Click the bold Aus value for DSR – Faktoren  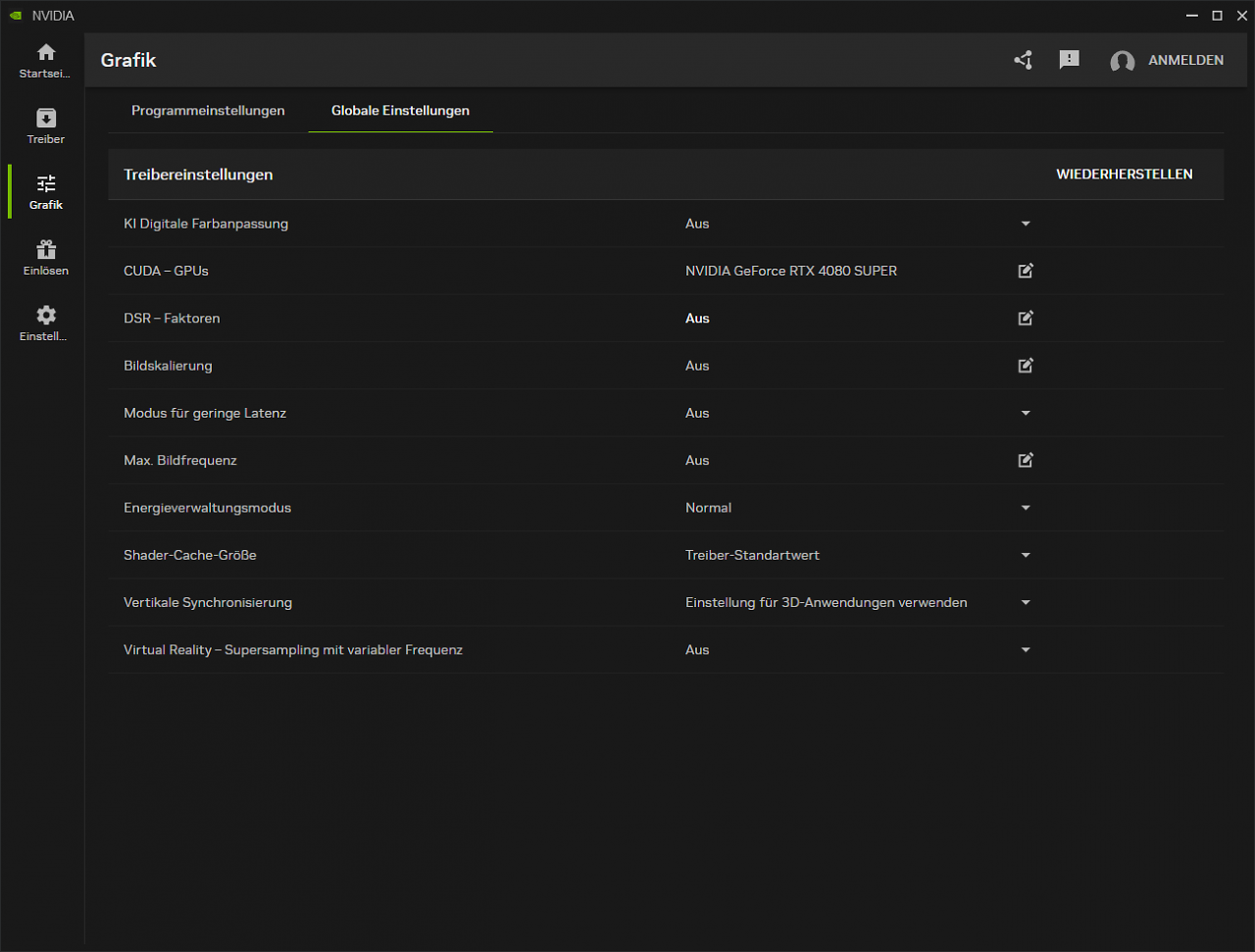(x=697, y=318)
